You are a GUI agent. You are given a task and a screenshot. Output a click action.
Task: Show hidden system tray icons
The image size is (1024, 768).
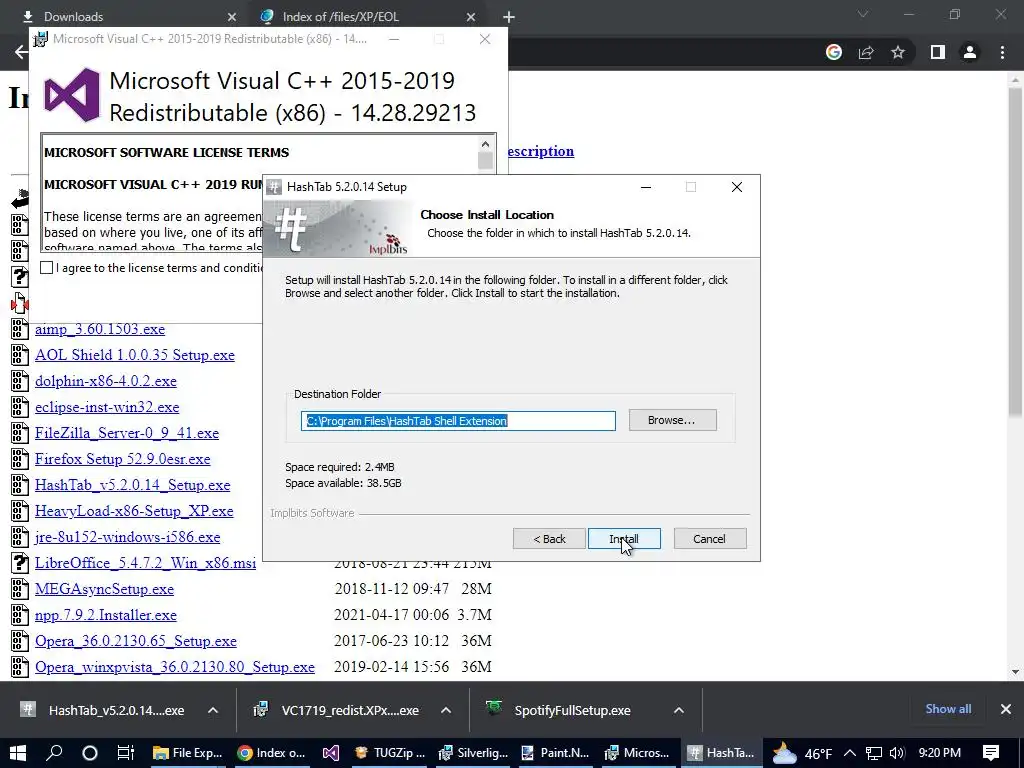pyautogui.click(x=850, y=753)
